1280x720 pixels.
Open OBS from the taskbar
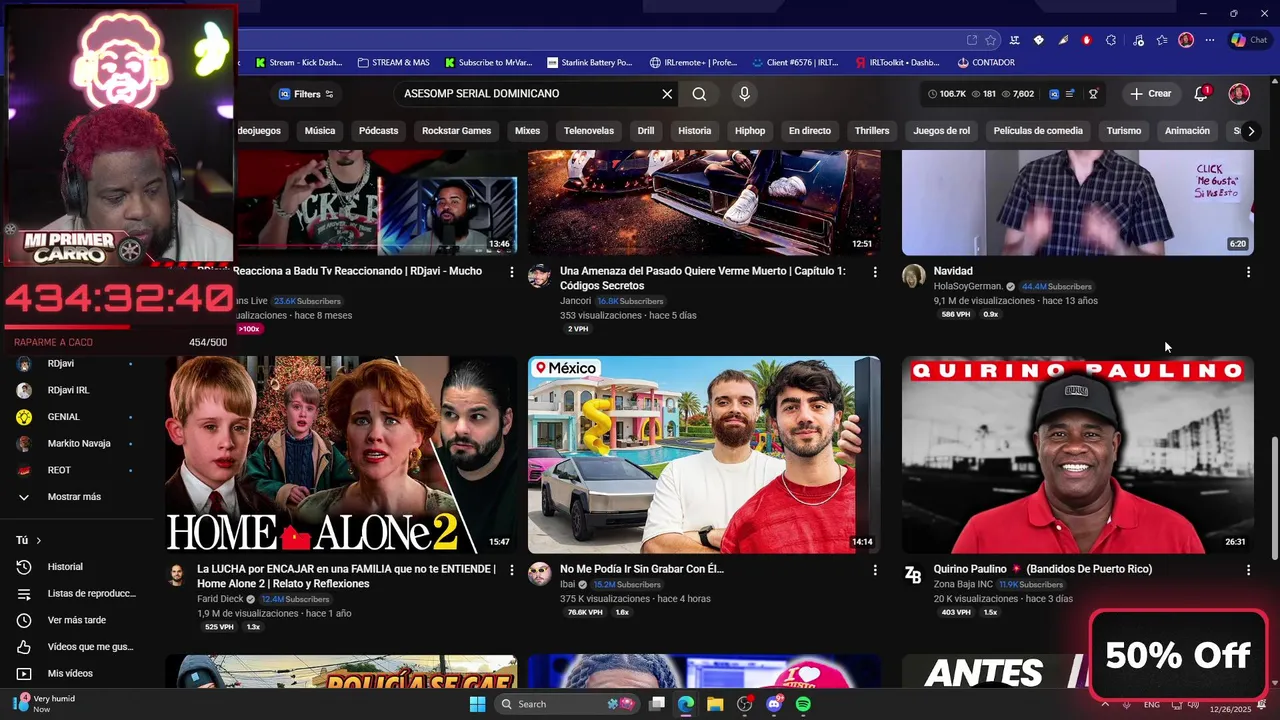[744, 704]
